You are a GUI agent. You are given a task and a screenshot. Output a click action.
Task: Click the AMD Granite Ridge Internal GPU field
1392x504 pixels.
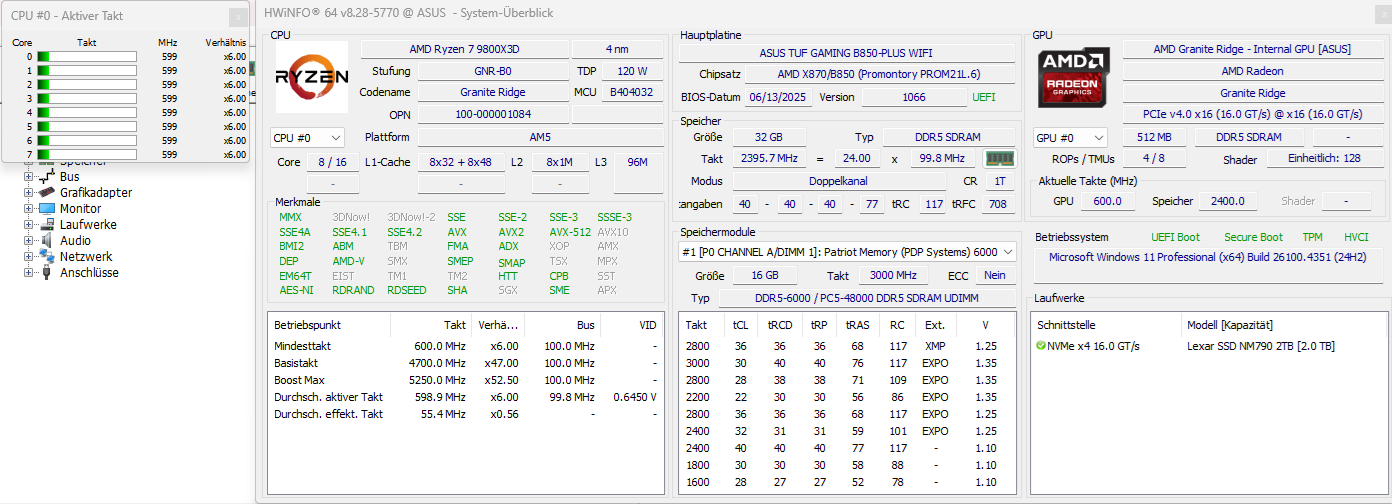(x=1252, y=49)
